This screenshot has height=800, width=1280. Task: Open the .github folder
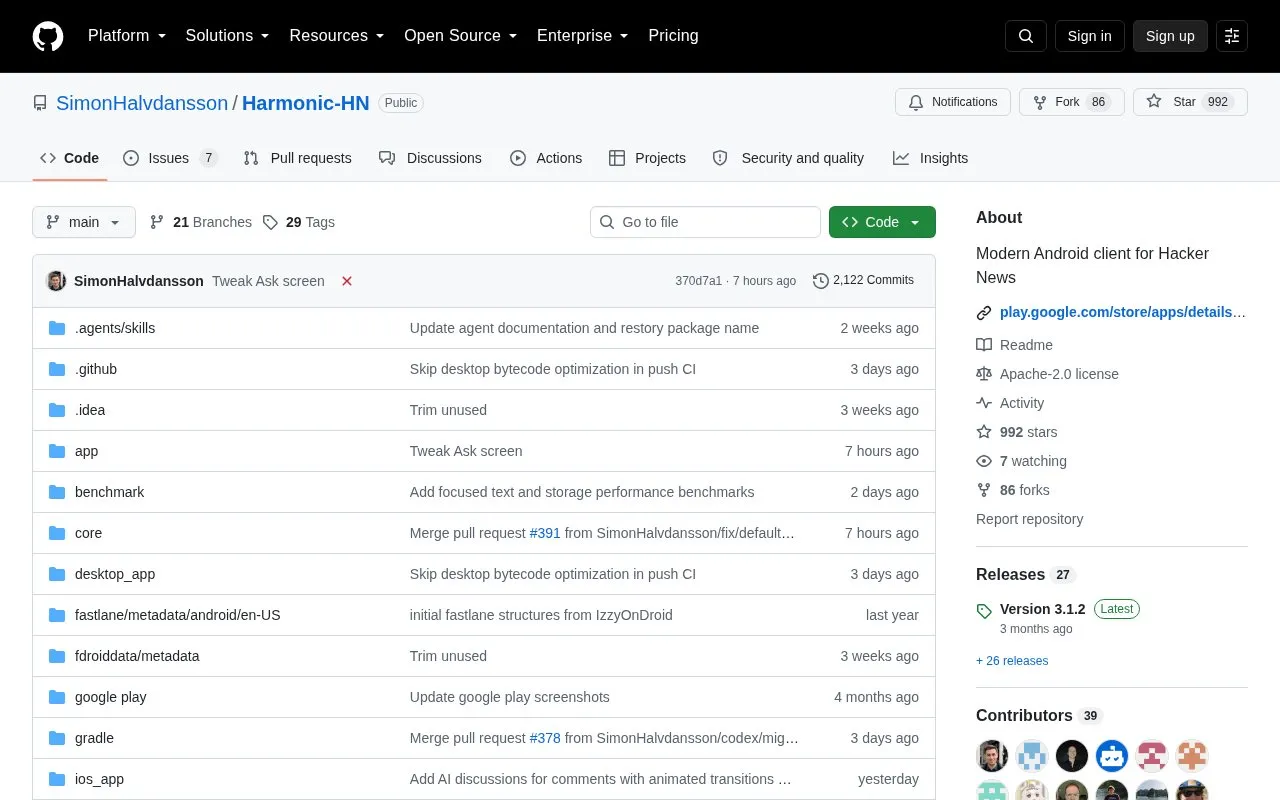(96, 369)
